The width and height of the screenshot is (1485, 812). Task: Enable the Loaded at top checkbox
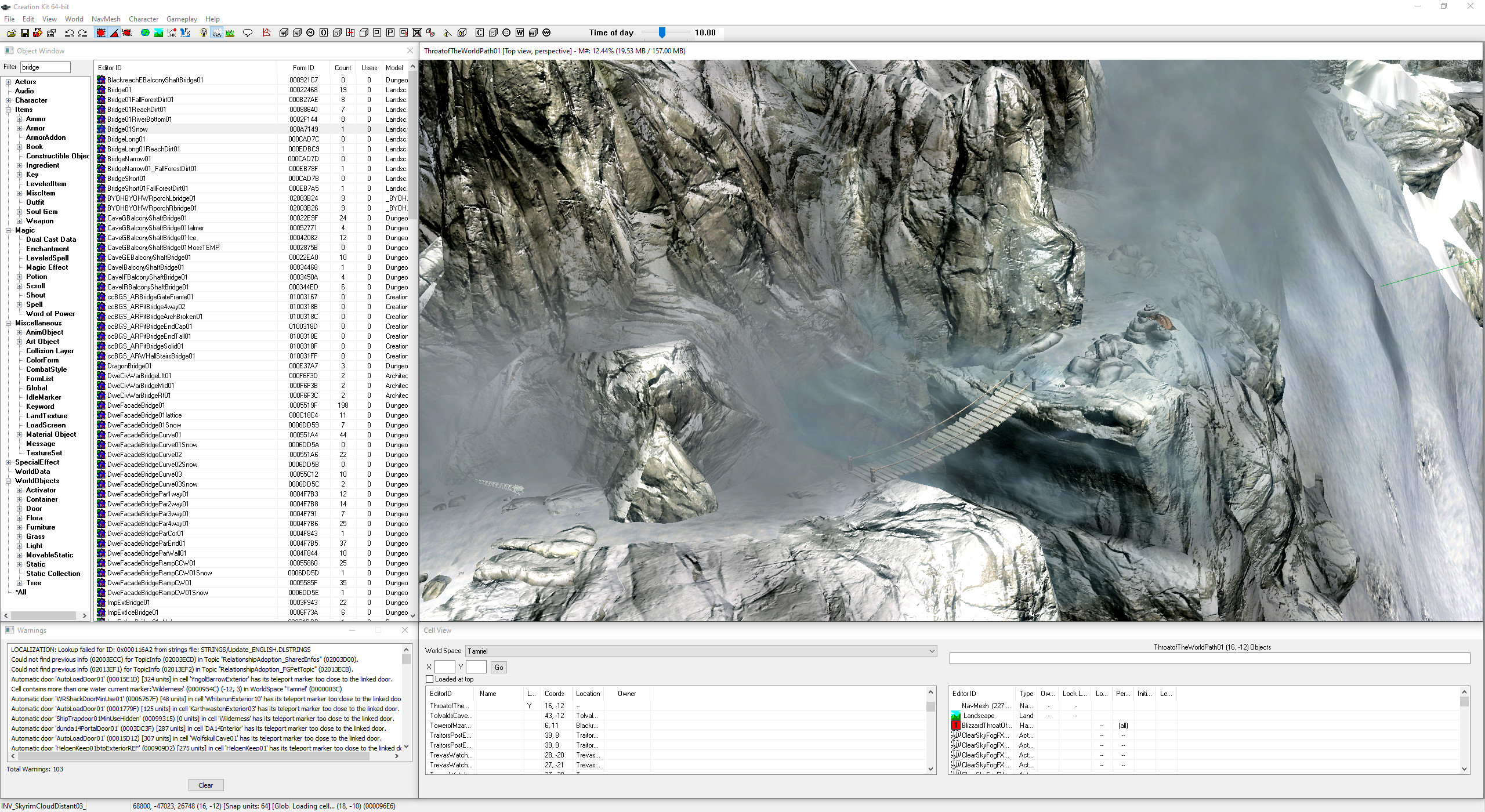click(429, 679)
